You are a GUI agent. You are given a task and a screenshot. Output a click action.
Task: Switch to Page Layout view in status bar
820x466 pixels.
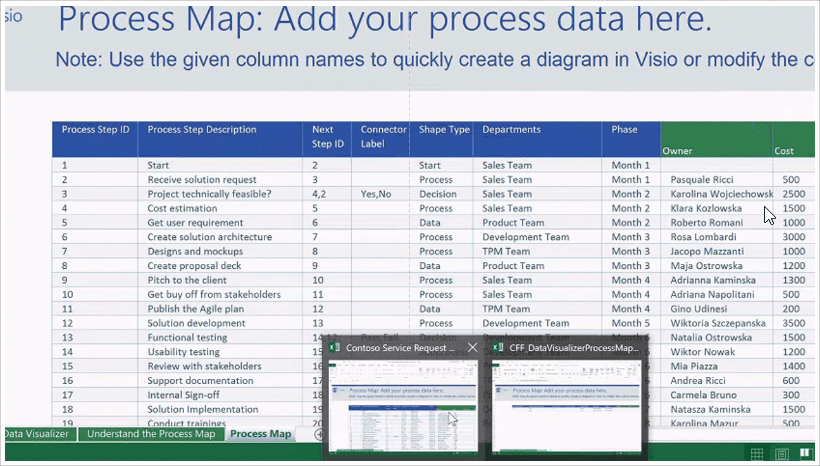[781, 455]
